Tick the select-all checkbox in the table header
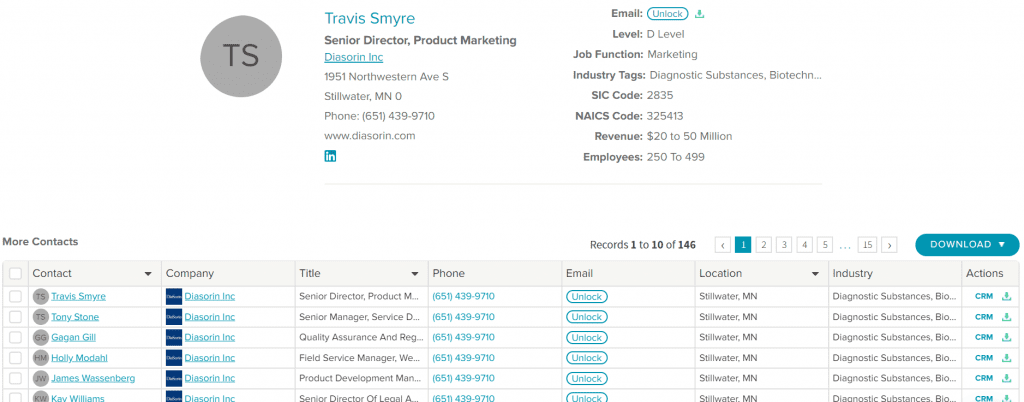Screen dimensions: 1024x402 click(x=15, y=273)
